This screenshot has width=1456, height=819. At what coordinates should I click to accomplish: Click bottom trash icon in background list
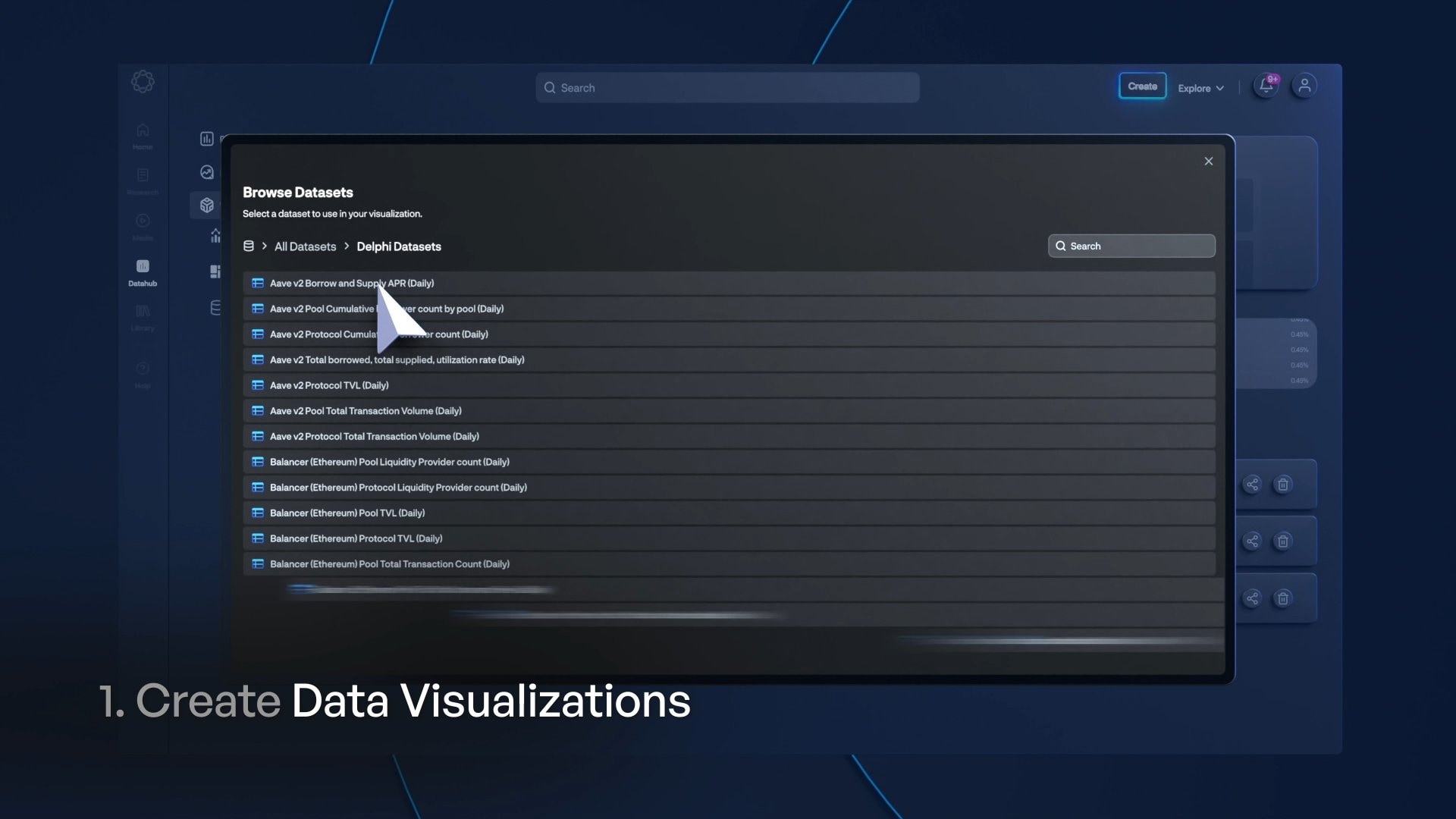coord(1283,599)
